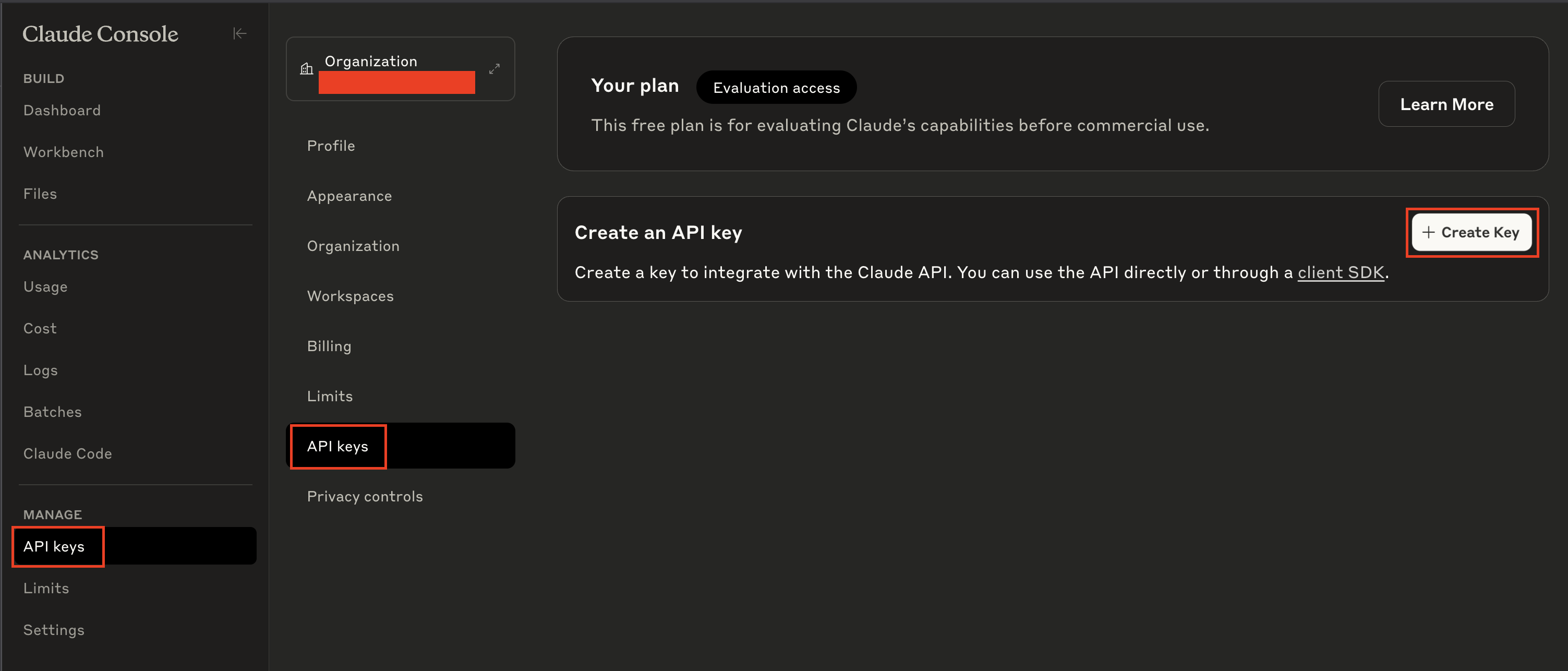Go to Workspaces settings

tap(351, 296)
